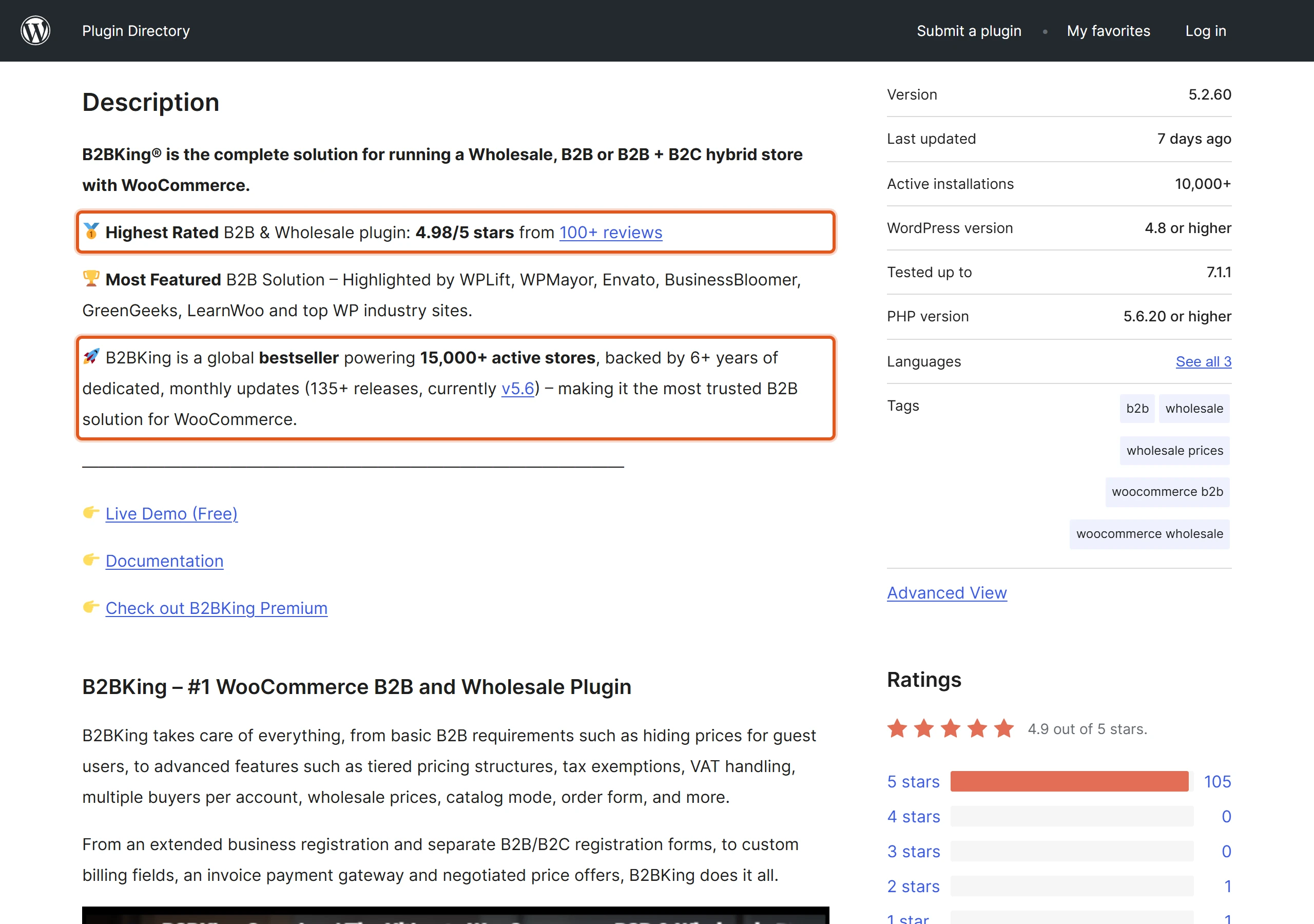Click the Version value 5.2.60
This screenshot has height=924, width=1314.
(x=1209, y=94)
